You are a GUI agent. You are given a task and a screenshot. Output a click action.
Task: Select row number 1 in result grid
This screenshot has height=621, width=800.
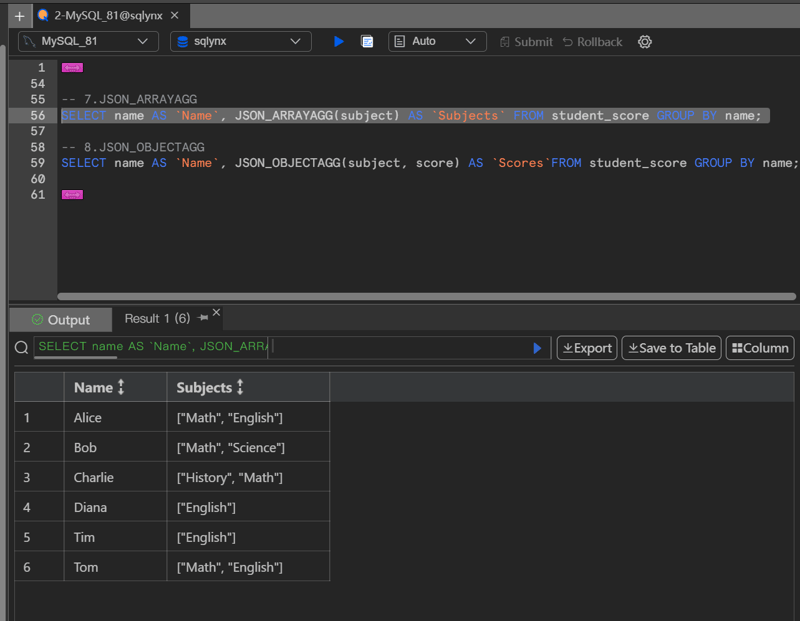39,417
